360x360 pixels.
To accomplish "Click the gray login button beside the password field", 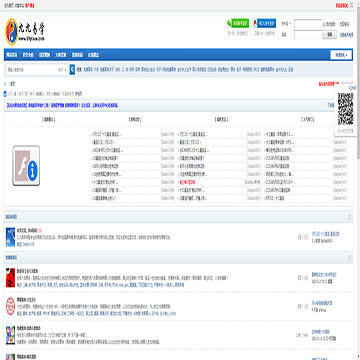I will [330, 34].
